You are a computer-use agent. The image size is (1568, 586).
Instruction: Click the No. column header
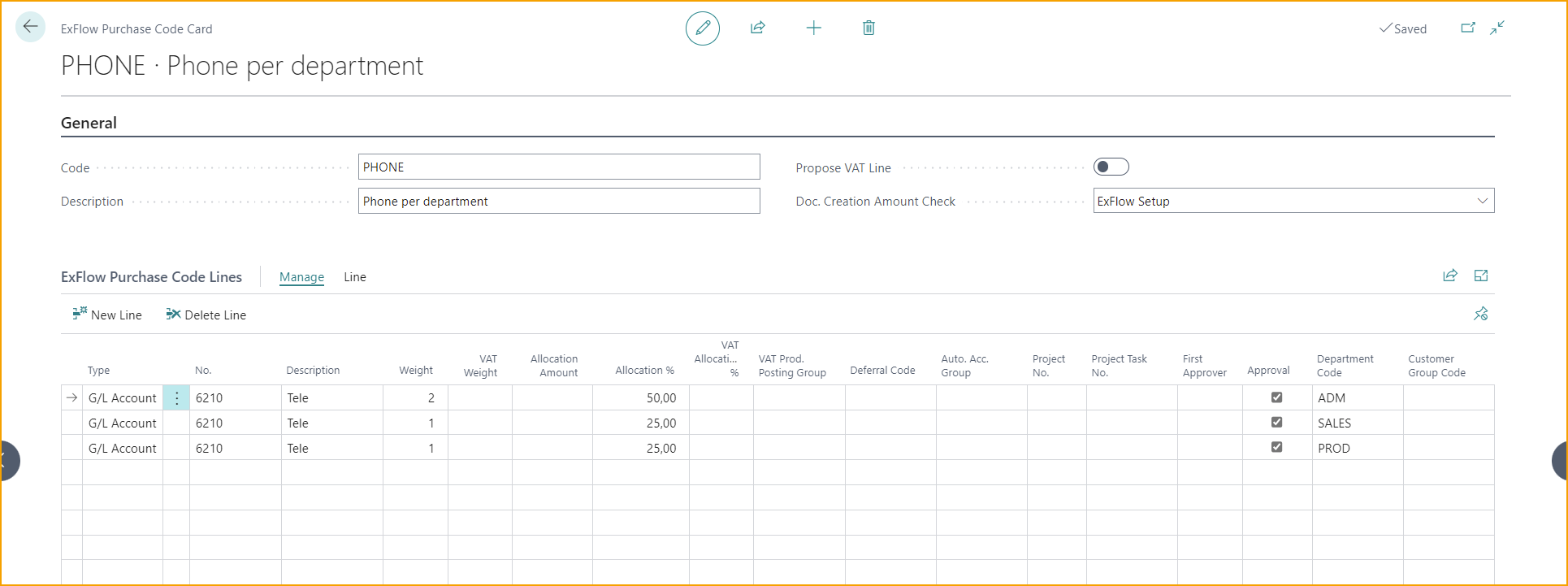203,370
